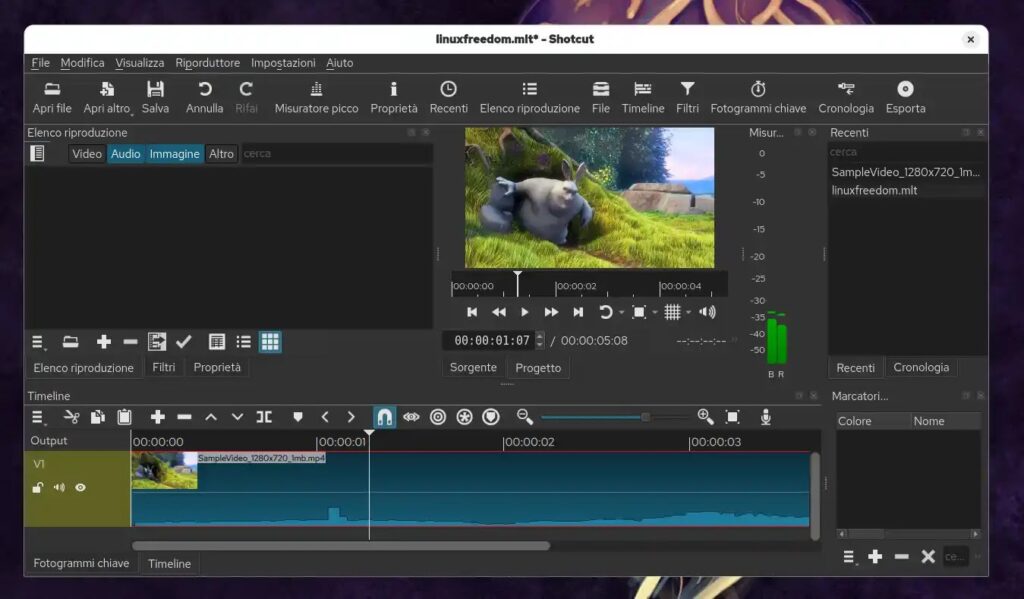The width and height of the screenshot is (1024, 599).
Task: Switch to the Cronologia tab beside Recenti tab
Action: 921,367
